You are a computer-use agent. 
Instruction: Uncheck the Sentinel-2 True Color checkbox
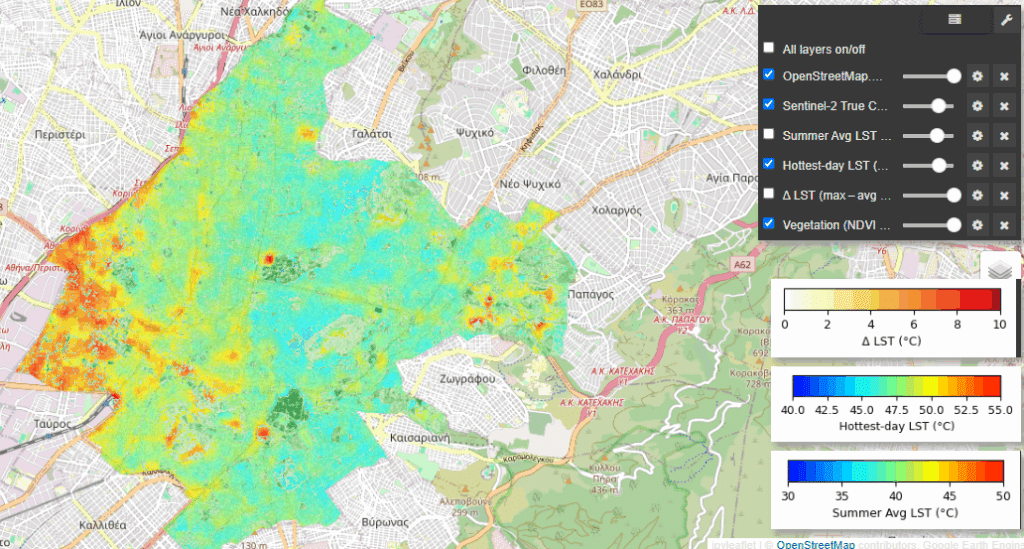point(769,104)
